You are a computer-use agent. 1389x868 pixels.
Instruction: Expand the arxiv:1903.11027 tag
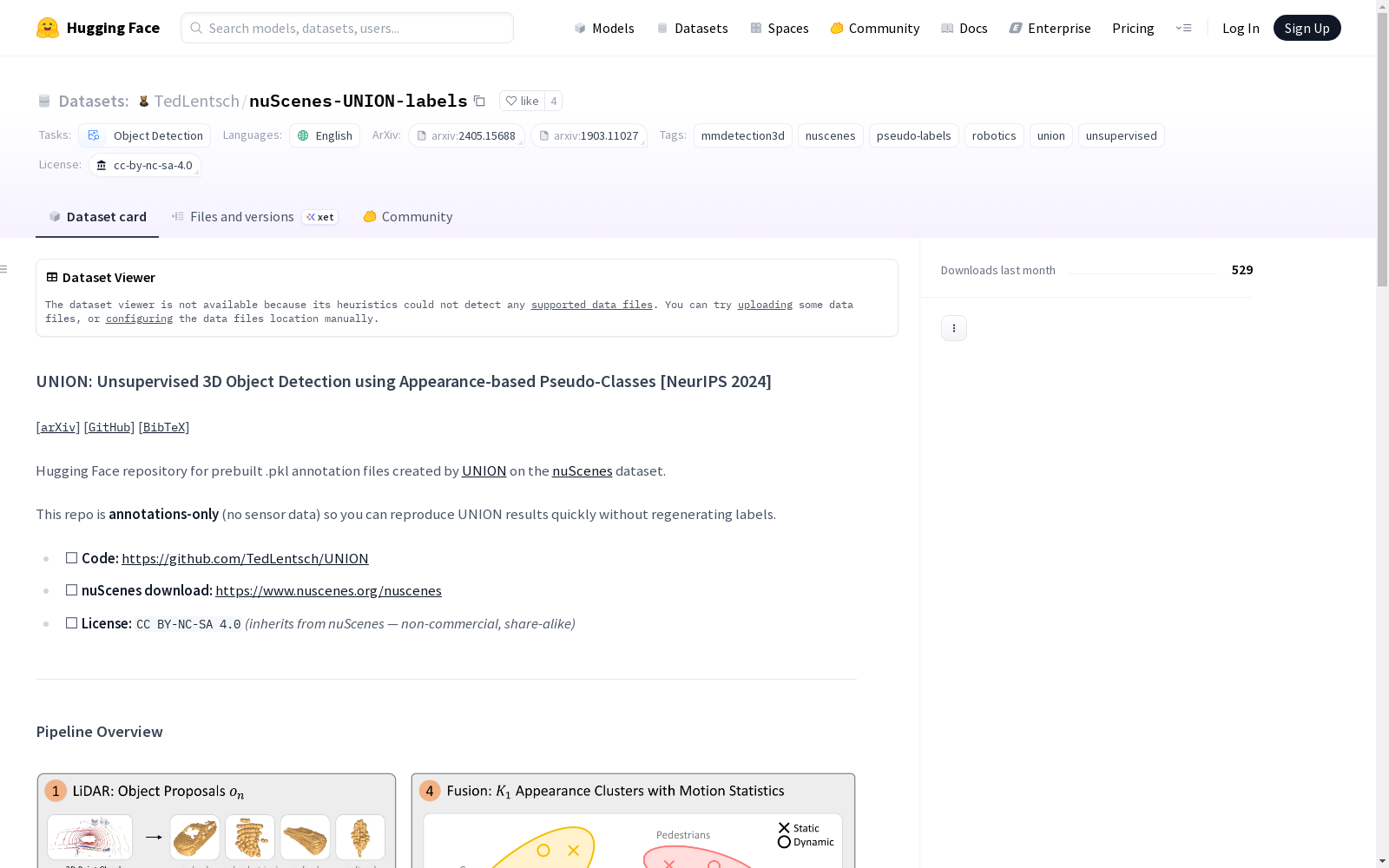(x=589, y=135)
